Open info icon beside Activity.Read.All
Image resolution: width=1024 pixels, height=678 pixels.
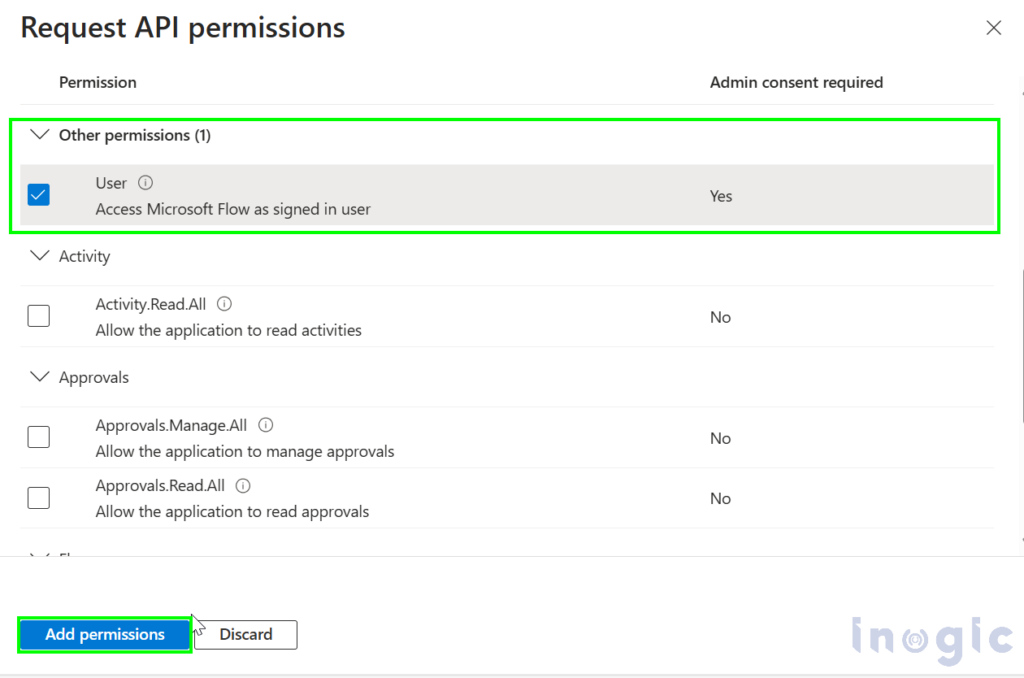tap(224, 304)
